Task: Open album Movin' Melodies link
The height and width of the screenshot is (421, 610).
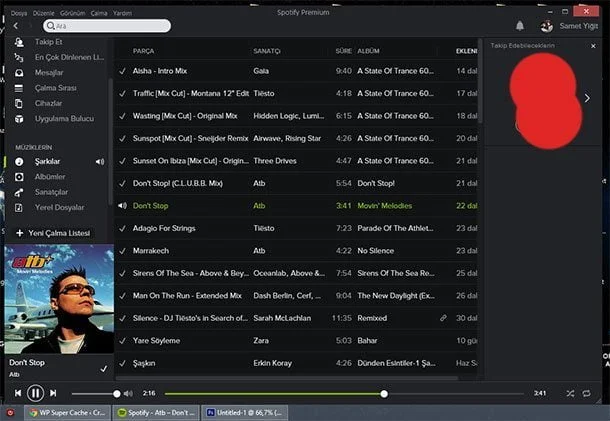Action: (384, 206)
